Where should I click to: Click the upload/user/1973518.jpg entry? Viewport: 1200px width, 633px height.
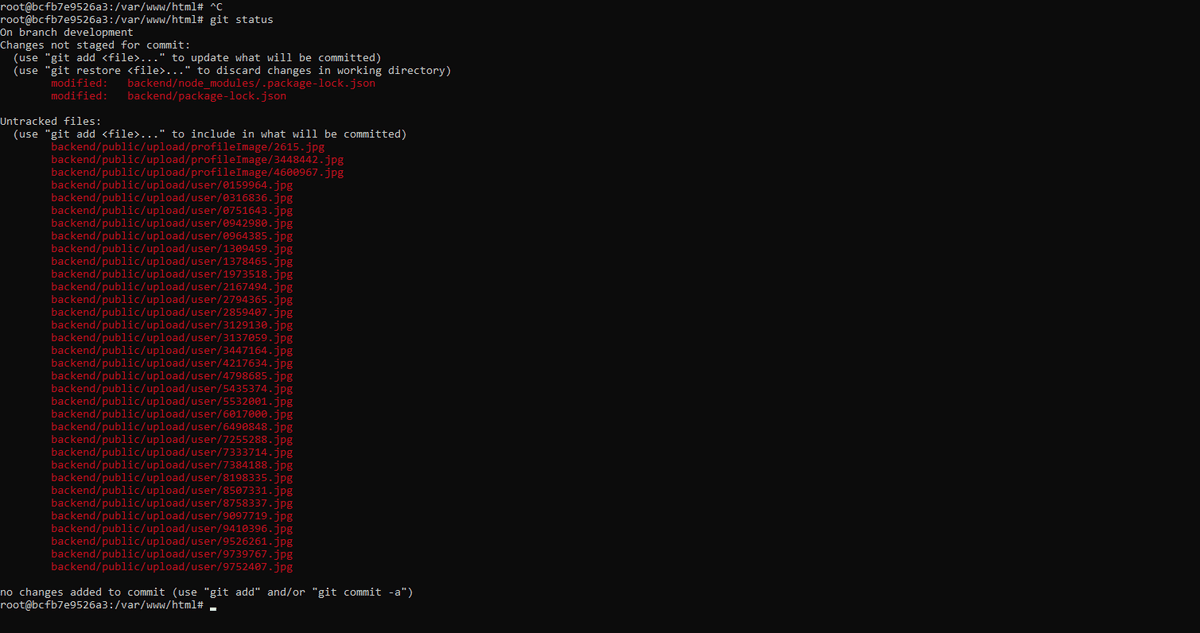coord(172,274)
